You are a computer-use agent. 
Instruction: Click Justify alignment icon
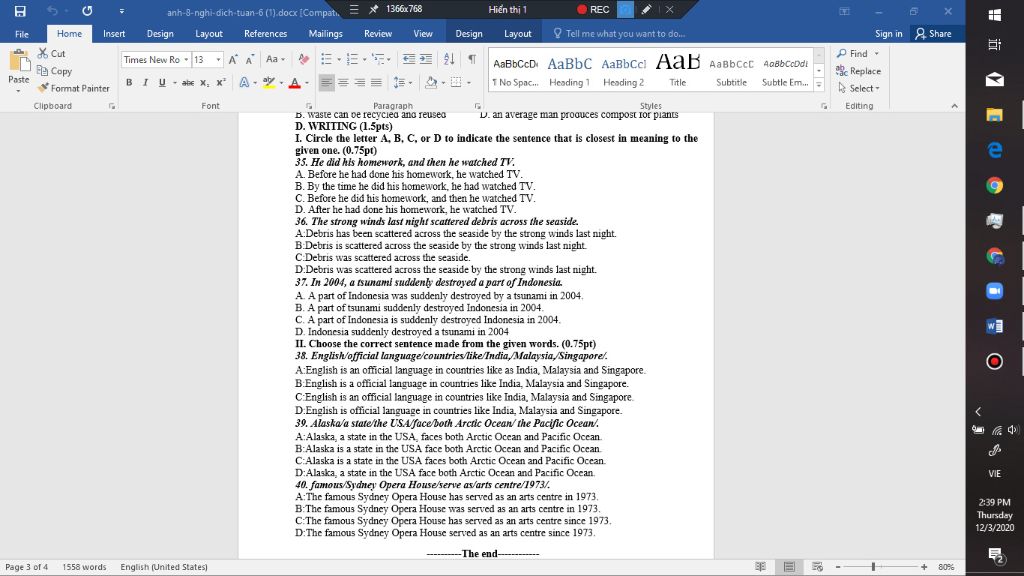click(376, 83)
